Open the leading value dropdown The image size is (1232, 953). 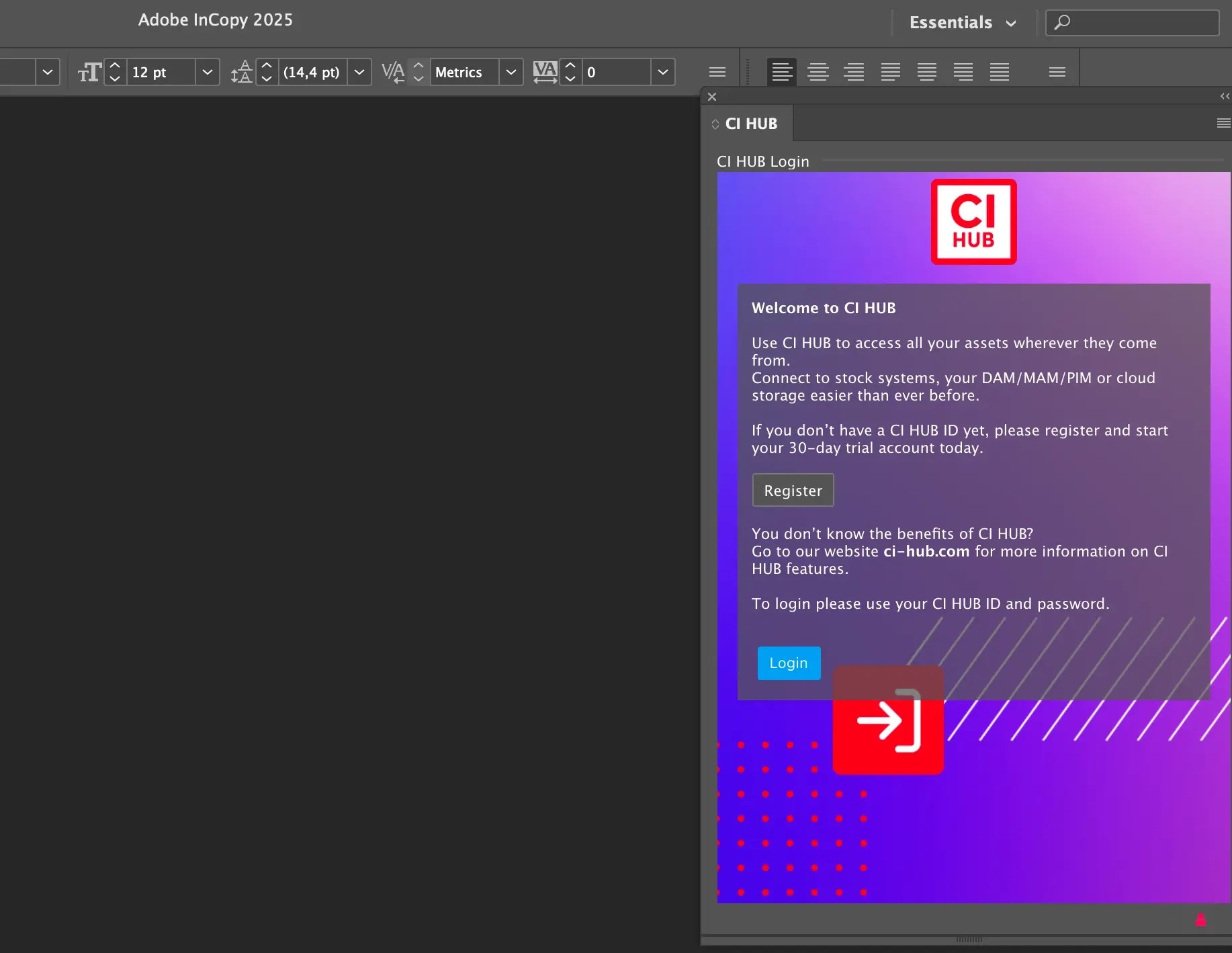359,72
